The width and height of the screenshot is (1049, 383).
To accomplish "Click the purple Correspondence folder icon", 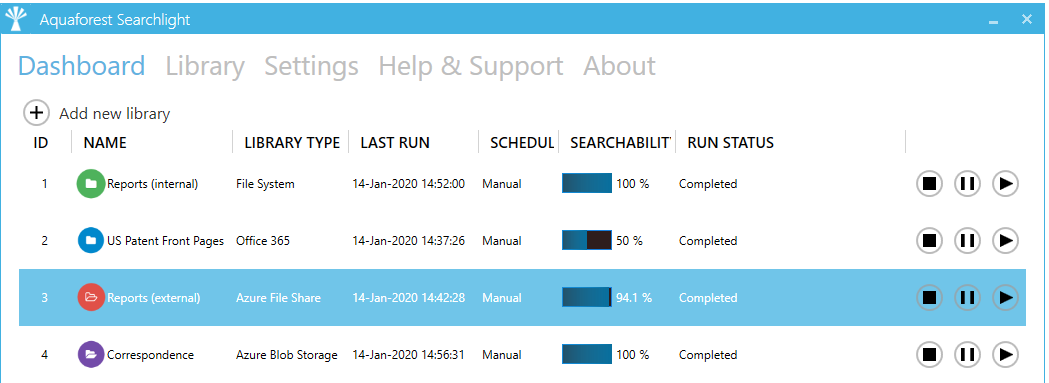I will (91, 354).
